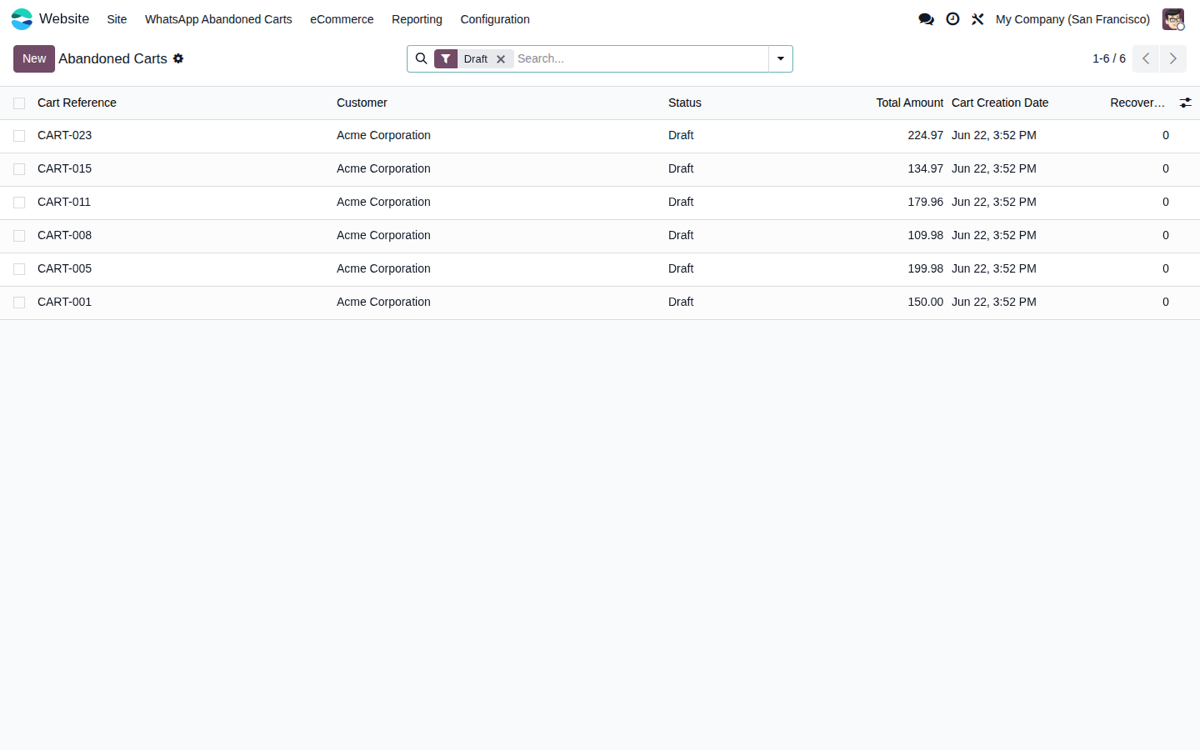
Task: Click the Website app name
Action: 64,19
